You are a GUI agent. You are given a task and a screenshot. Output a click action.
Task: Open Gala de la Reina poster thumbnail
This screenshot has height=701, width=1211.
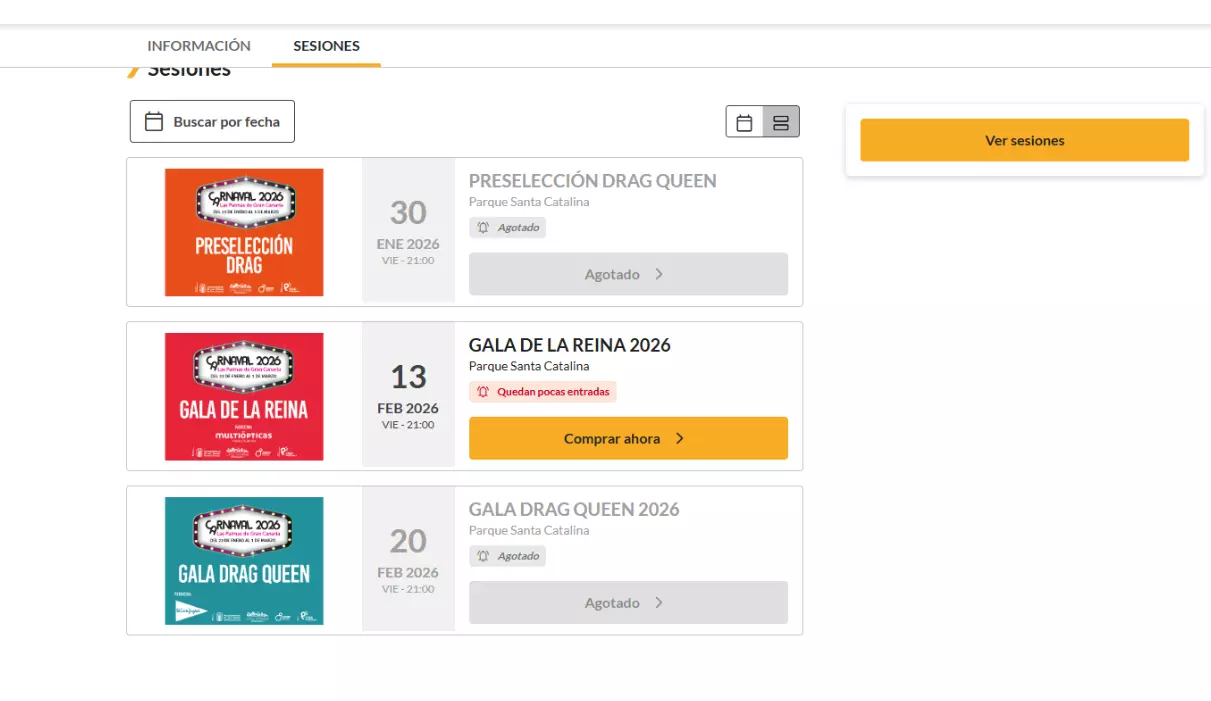(x=244, y=396)
